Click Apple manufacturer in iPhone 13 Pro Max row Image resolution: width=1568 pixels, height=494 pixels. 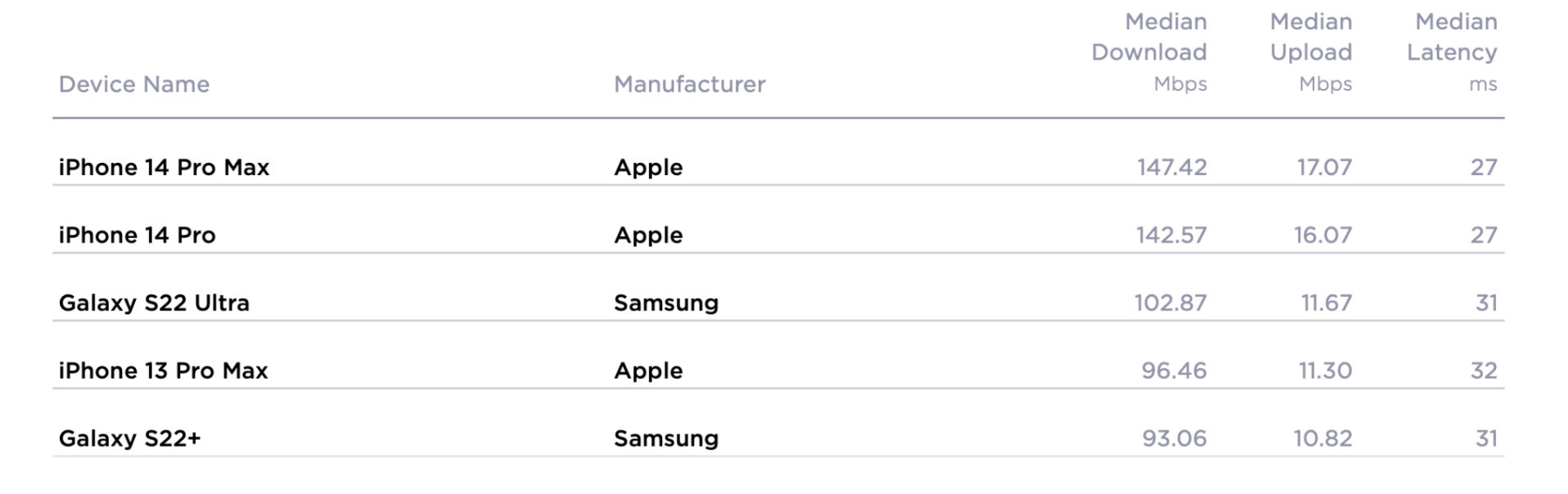point(648,371)
